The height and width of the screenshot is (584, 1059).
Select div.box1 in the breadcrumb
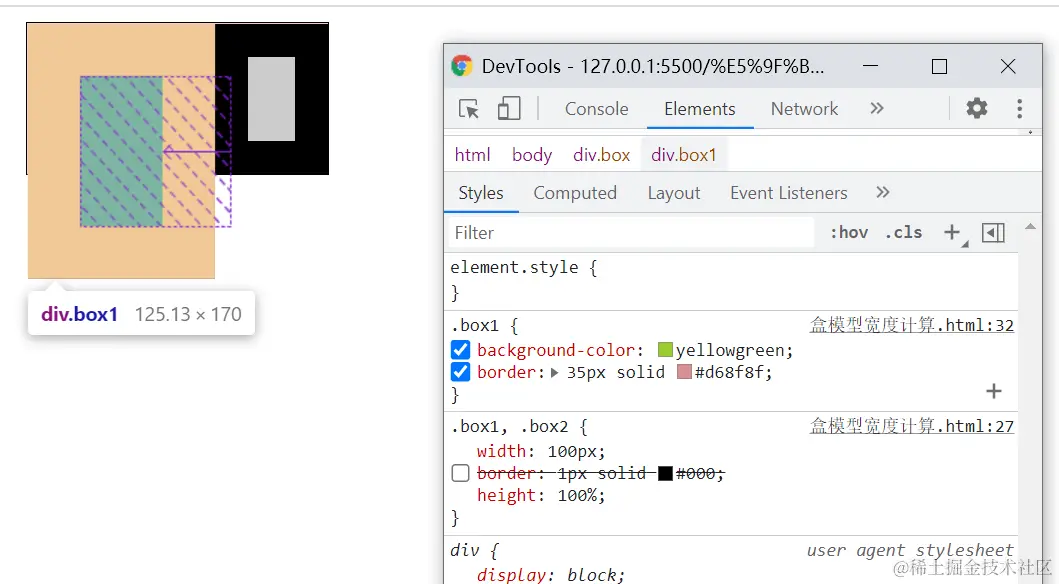point(683,155)
